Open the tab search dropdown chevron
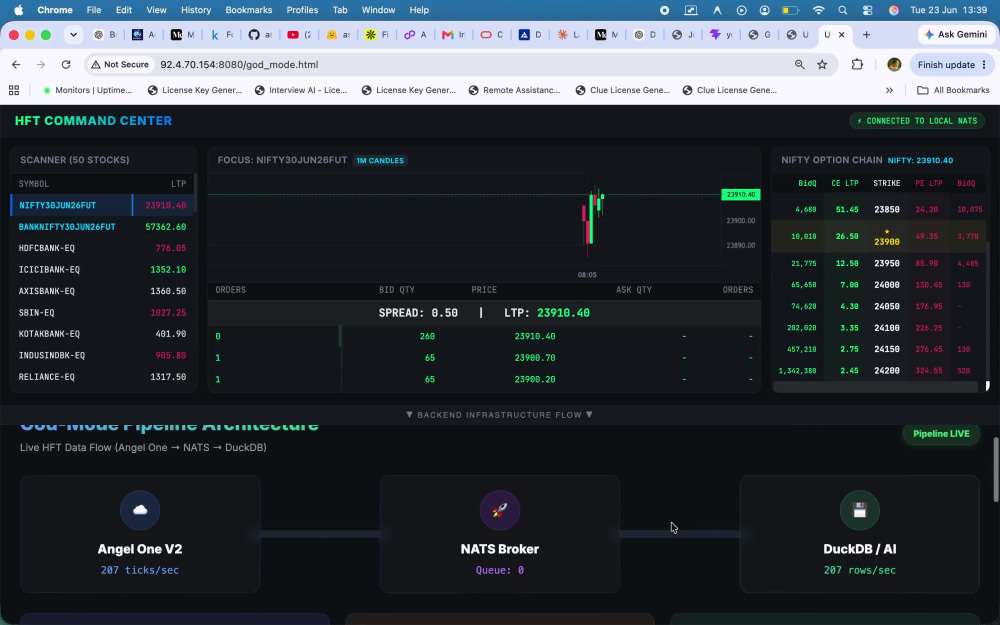The image size is (1000, 625). click(73, 34)
